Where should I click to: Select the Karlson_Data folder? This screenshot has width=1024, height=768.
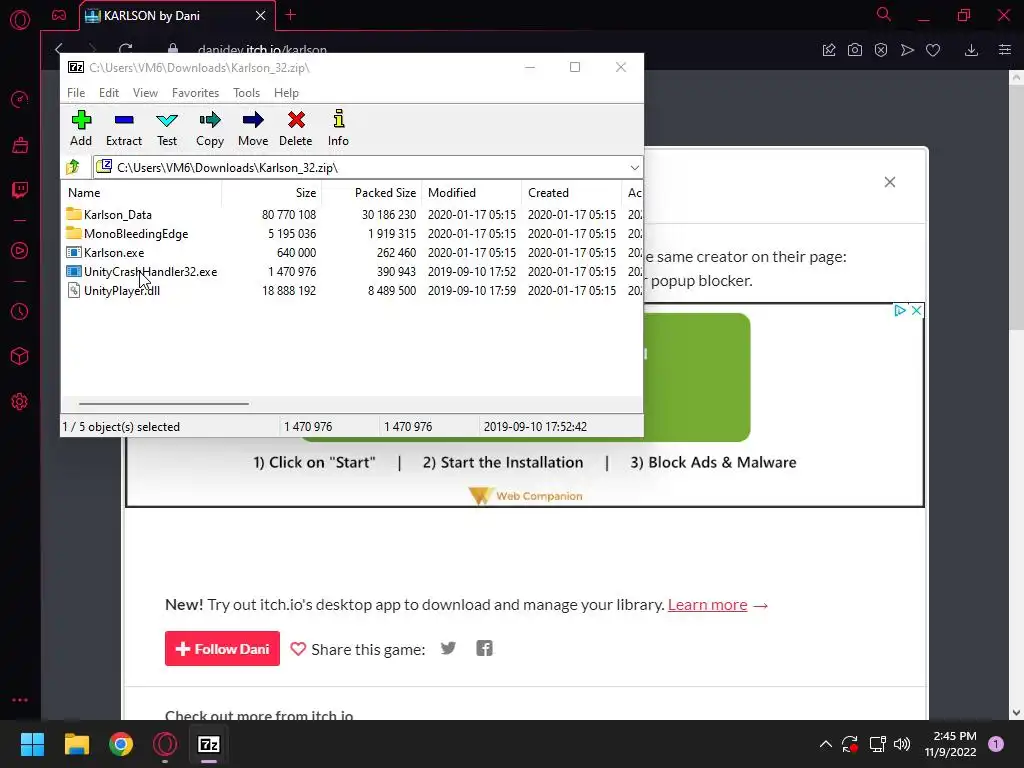118,214
